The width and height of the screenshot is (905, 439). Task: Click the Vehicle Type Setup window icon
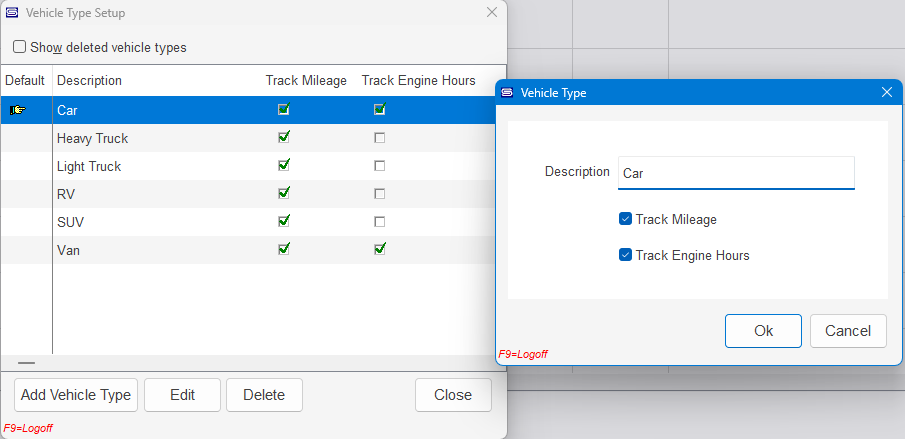coord(12,13)
